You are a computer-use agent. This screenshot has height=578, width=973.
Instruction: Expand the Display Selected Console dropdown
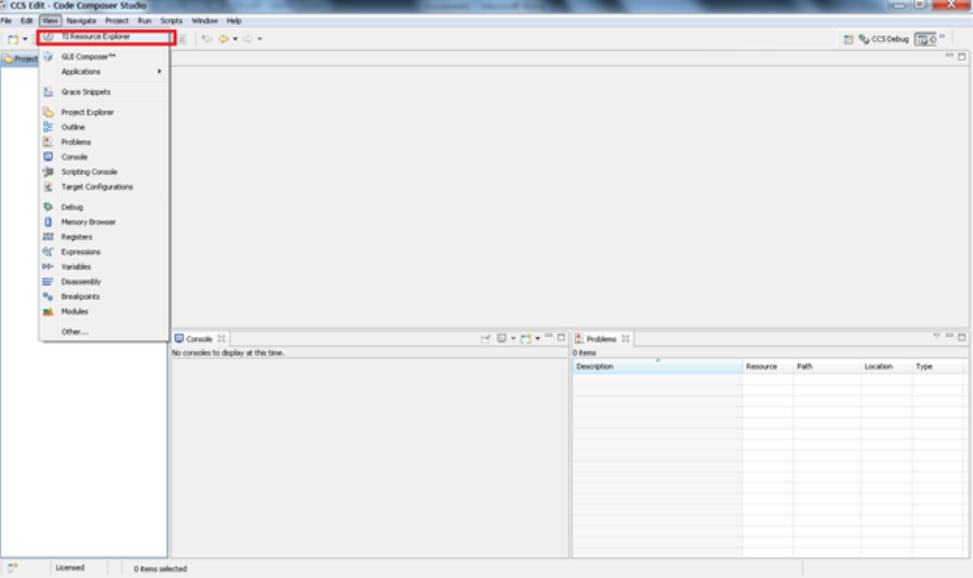click(513, 338)
